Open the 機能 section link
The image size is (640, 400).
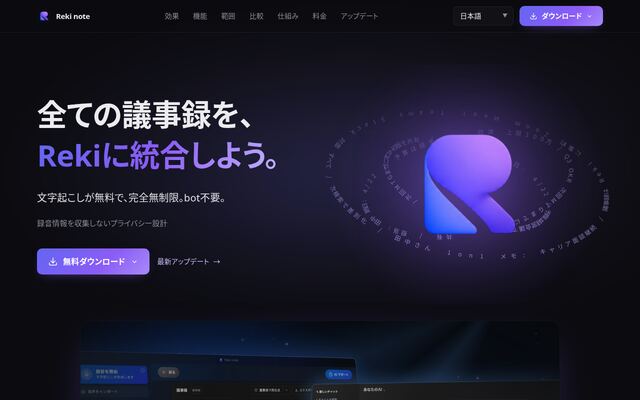click(x=200, y=16)
